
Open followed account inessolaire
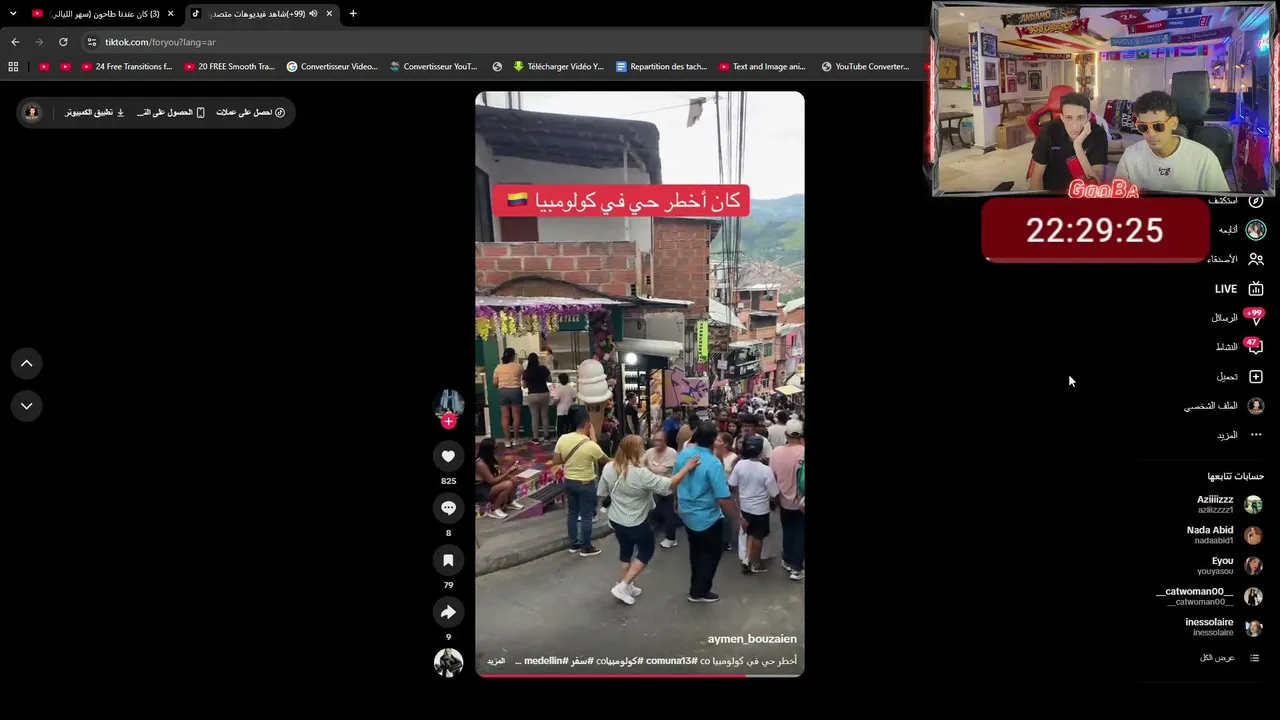[x=1223, y=627]
